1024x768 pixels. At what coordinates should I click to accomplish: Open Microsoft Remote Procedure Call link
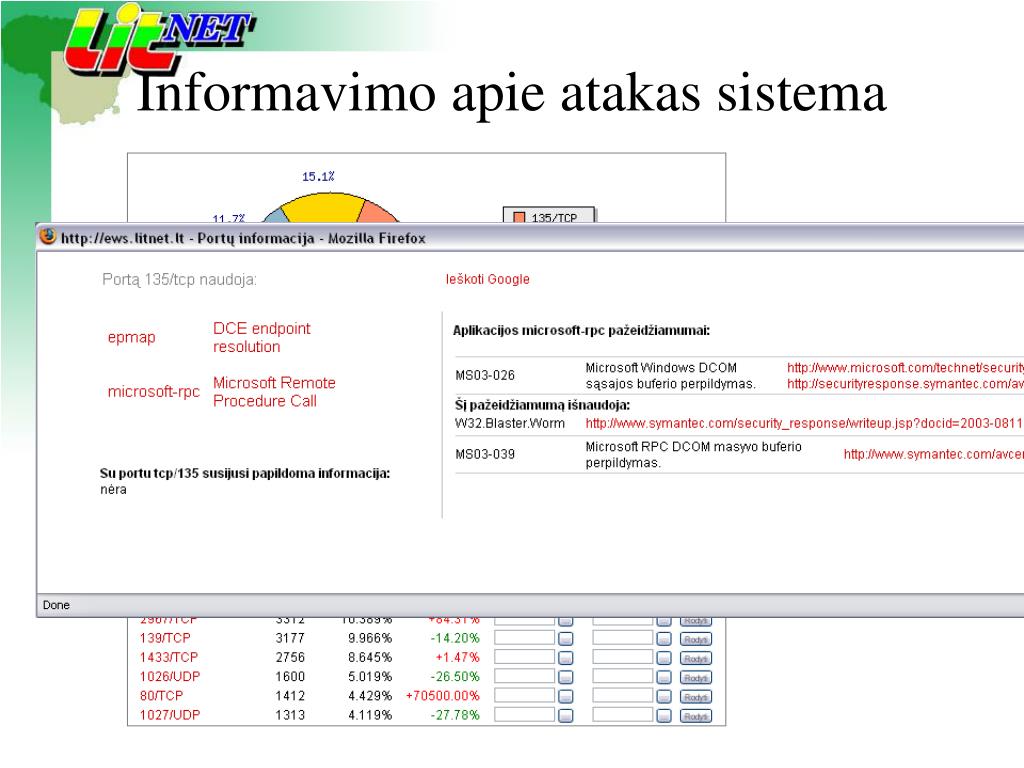click(x=274, y=392)
